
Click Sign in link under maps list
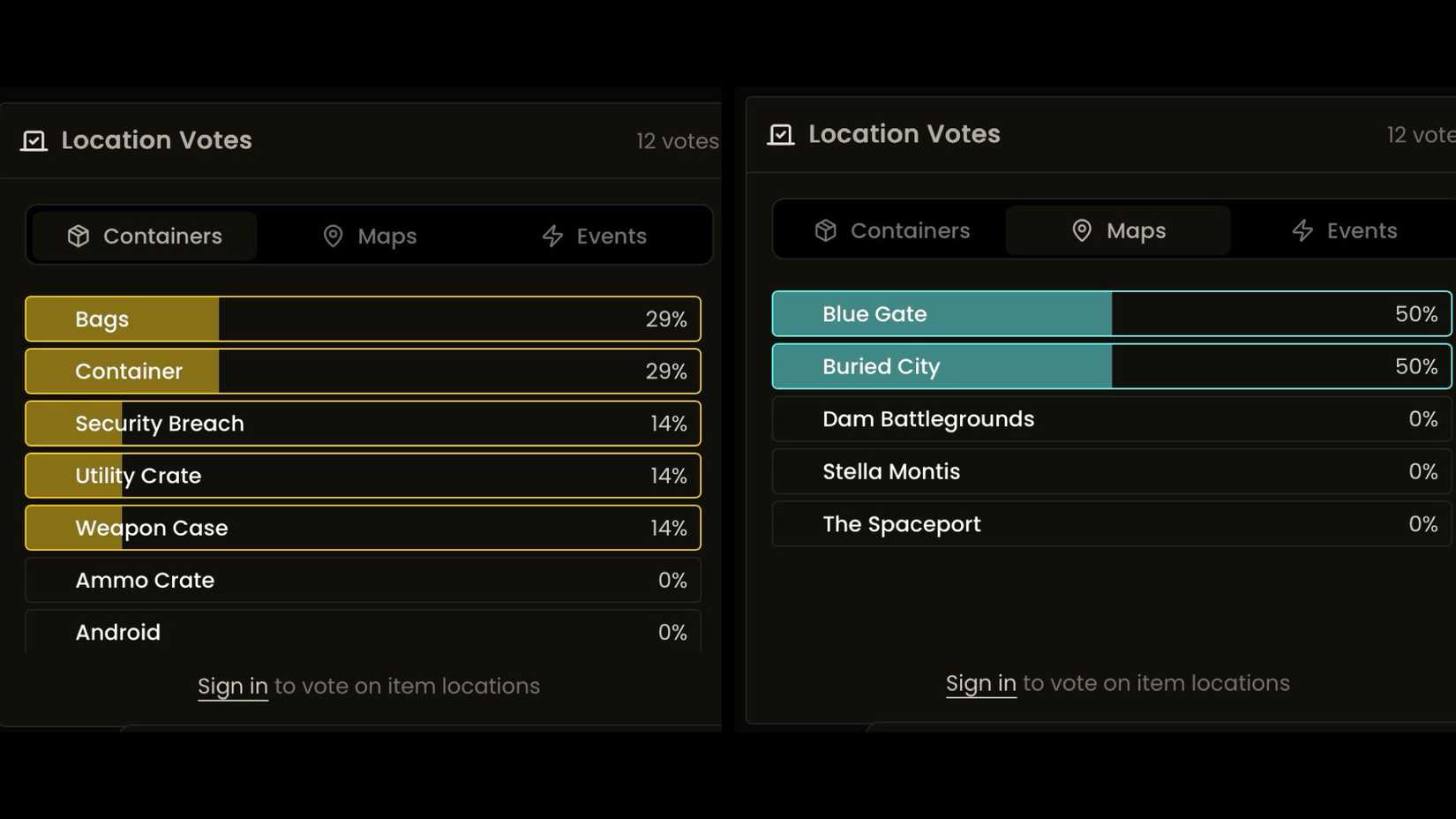(980, 684)
